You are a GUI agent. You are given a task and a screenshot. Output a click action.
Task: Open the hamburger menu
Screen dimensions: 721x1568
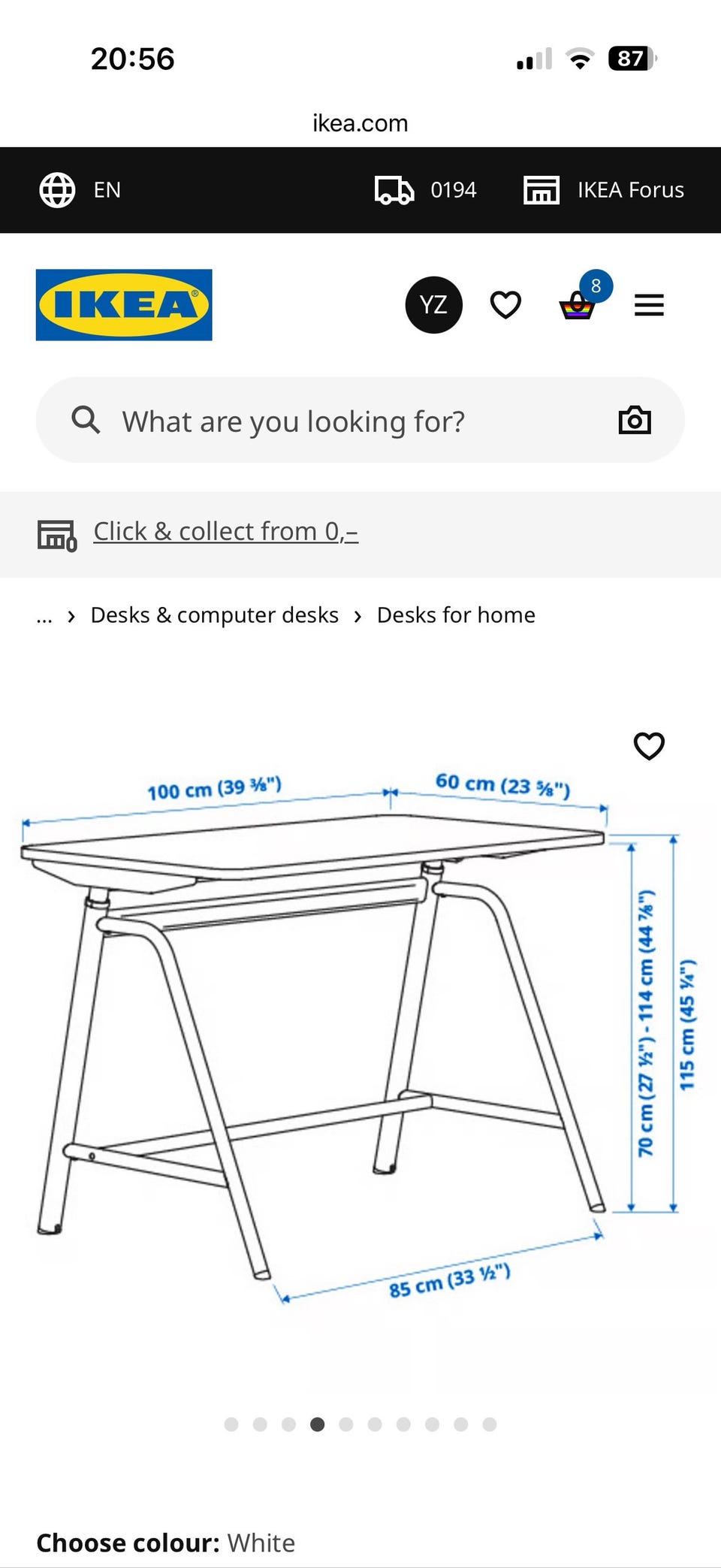click(649, 305)
